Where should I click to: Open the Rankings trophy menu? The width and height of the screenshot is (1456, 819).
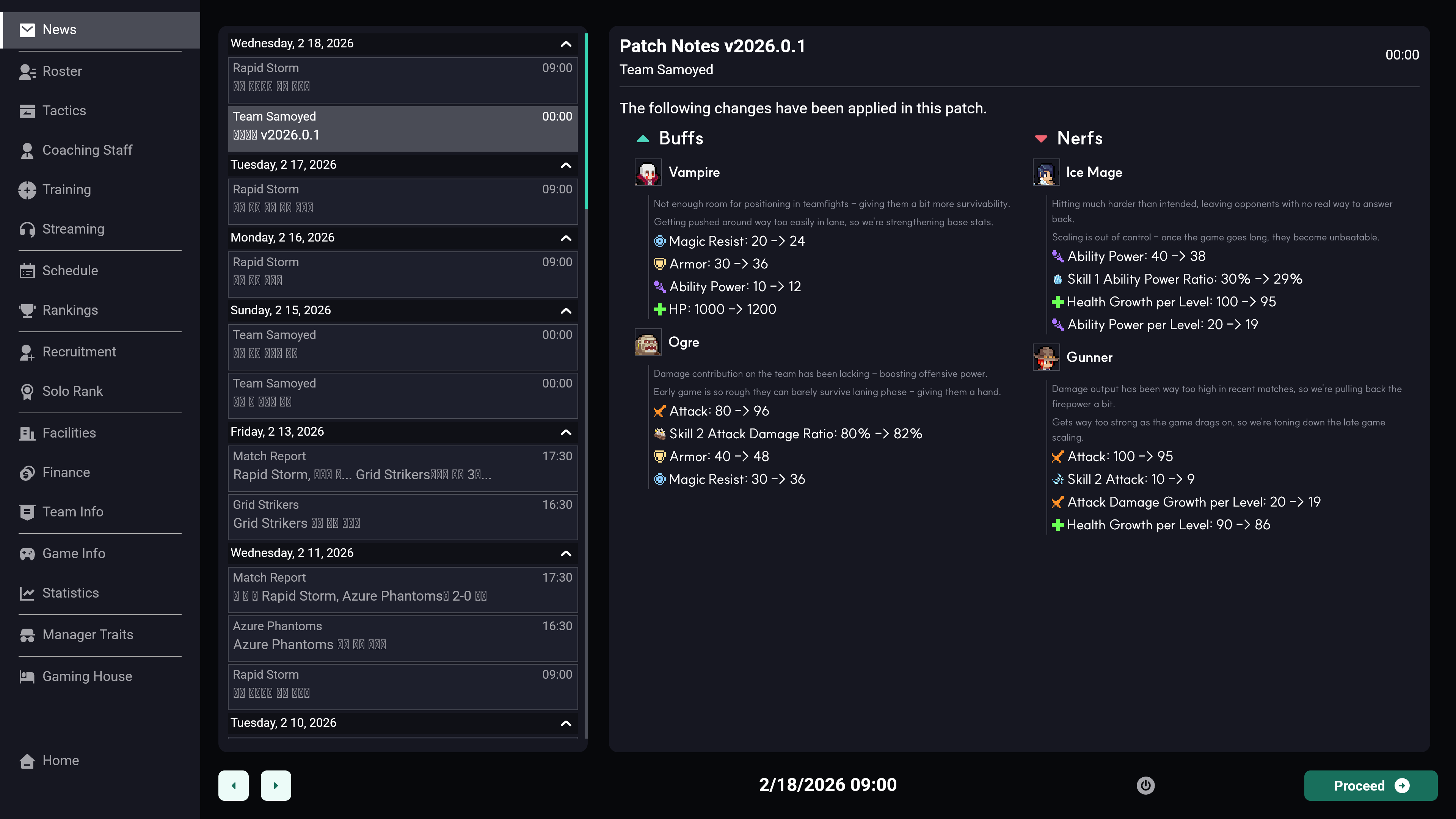[x=70, y=310]
